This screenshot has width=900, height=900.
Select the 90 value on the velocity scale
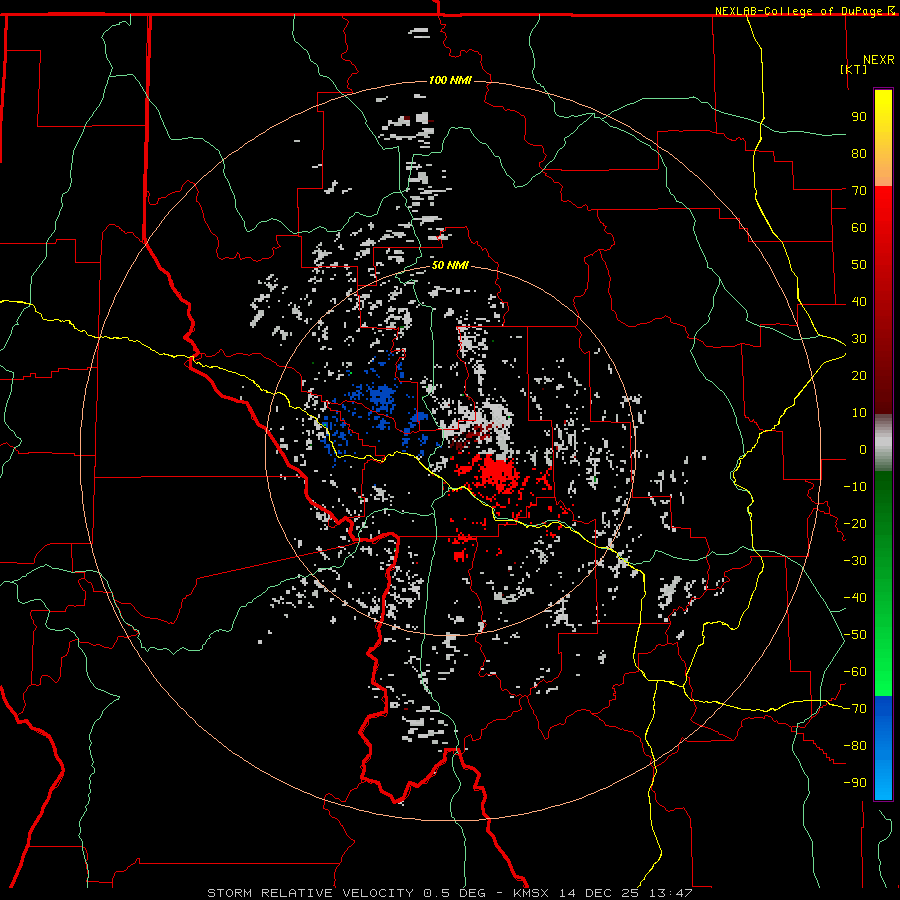[859, 117]
